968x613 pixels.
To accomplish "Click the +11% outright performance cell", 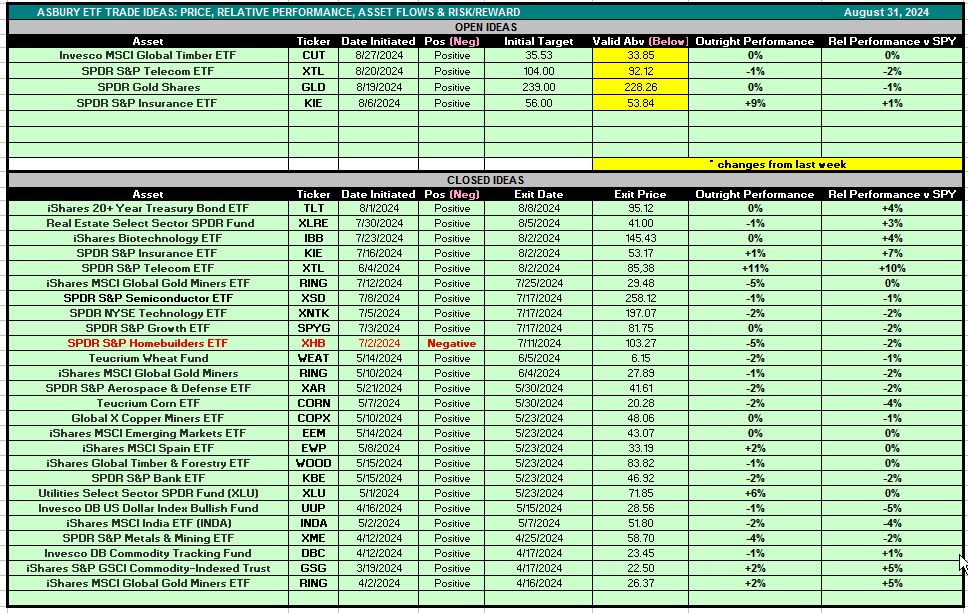I will 756,268.
